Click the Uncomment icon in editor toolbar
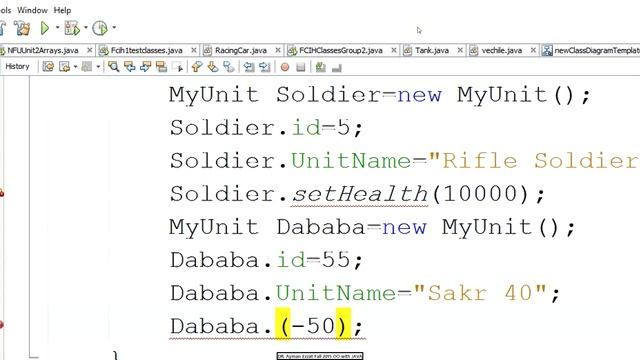Screen dimensions: 640x360 tap(337, 68)
